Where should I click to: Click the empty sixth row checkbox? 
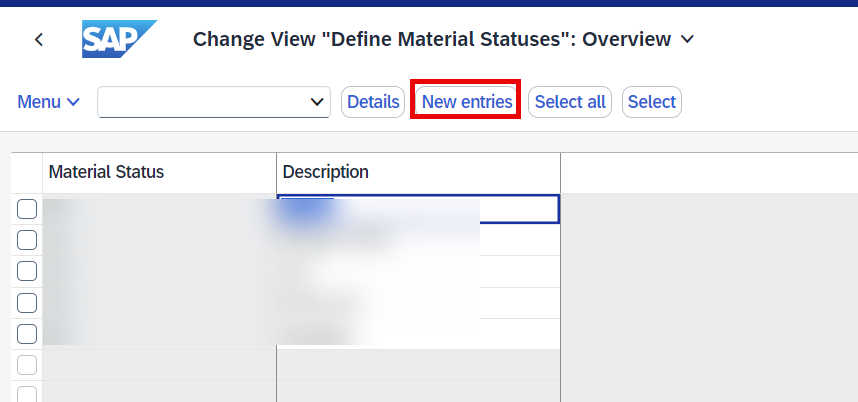pyautogui.click(x=27, y=365)
